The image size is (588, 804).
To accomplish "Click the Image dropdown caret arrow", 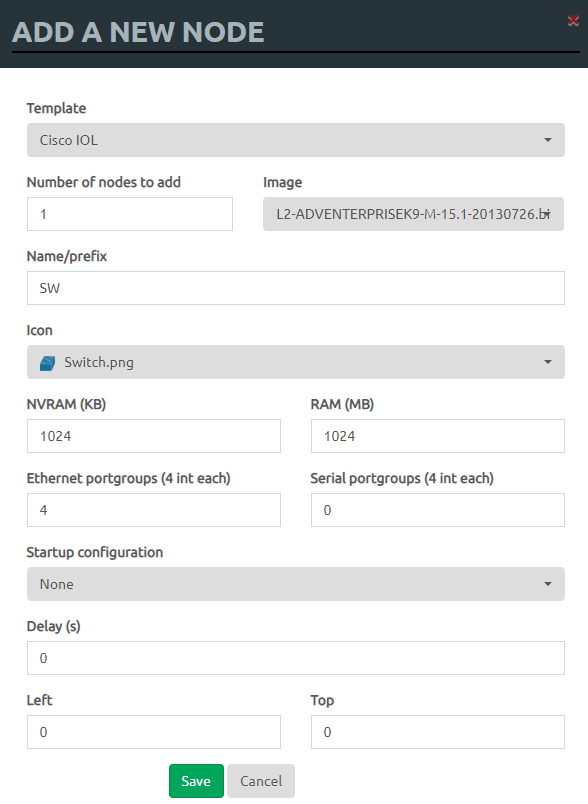I will coord(548,213).
